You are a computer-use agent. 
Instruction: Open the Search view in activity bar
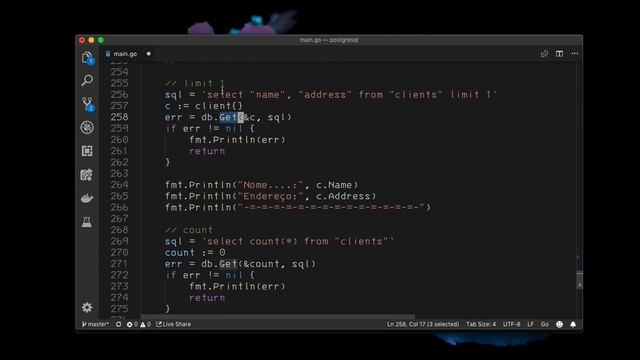[87, 80]
